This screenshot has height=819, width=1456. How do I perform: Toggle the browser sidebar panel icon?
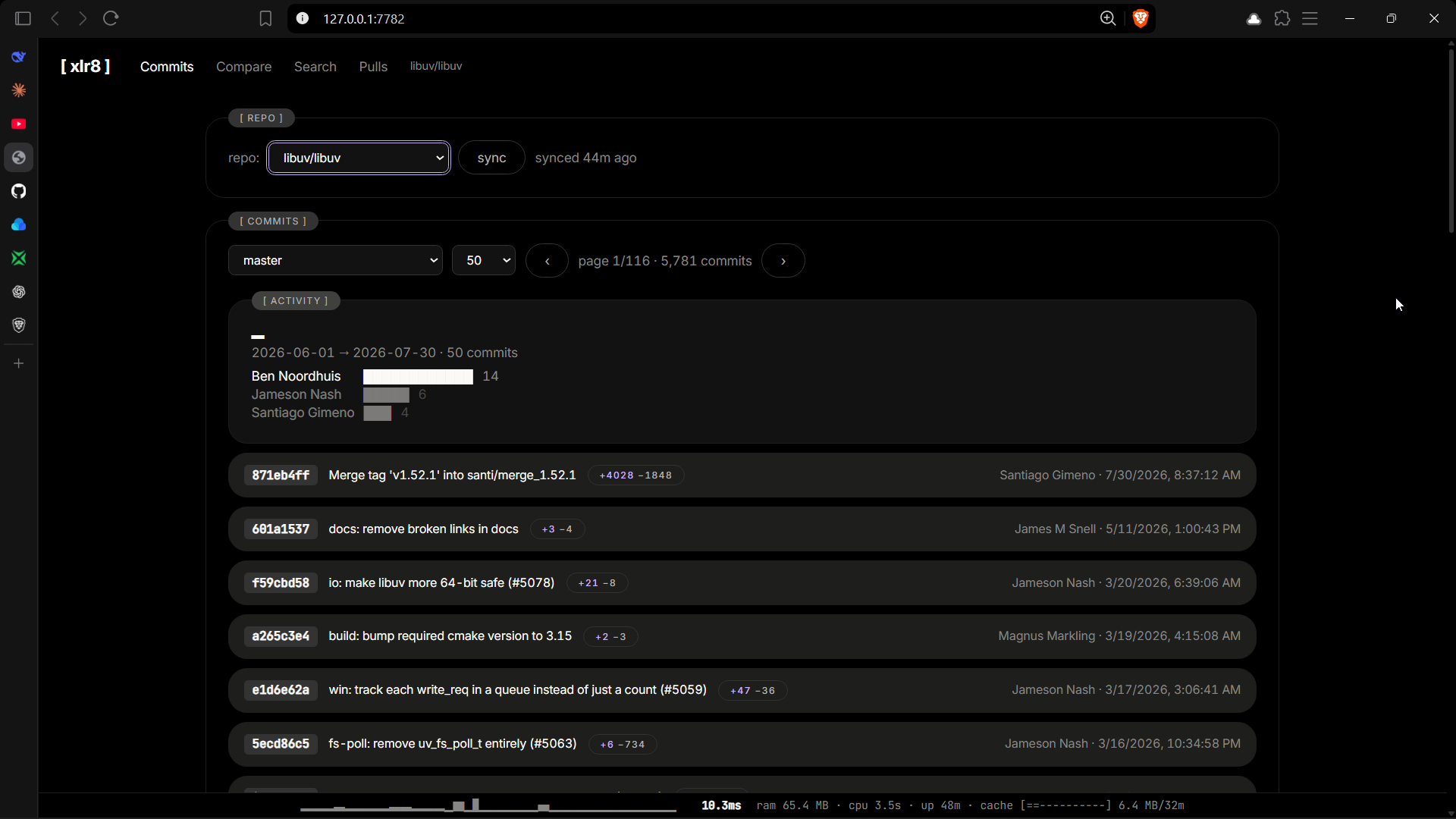click(x=23, y=18)
